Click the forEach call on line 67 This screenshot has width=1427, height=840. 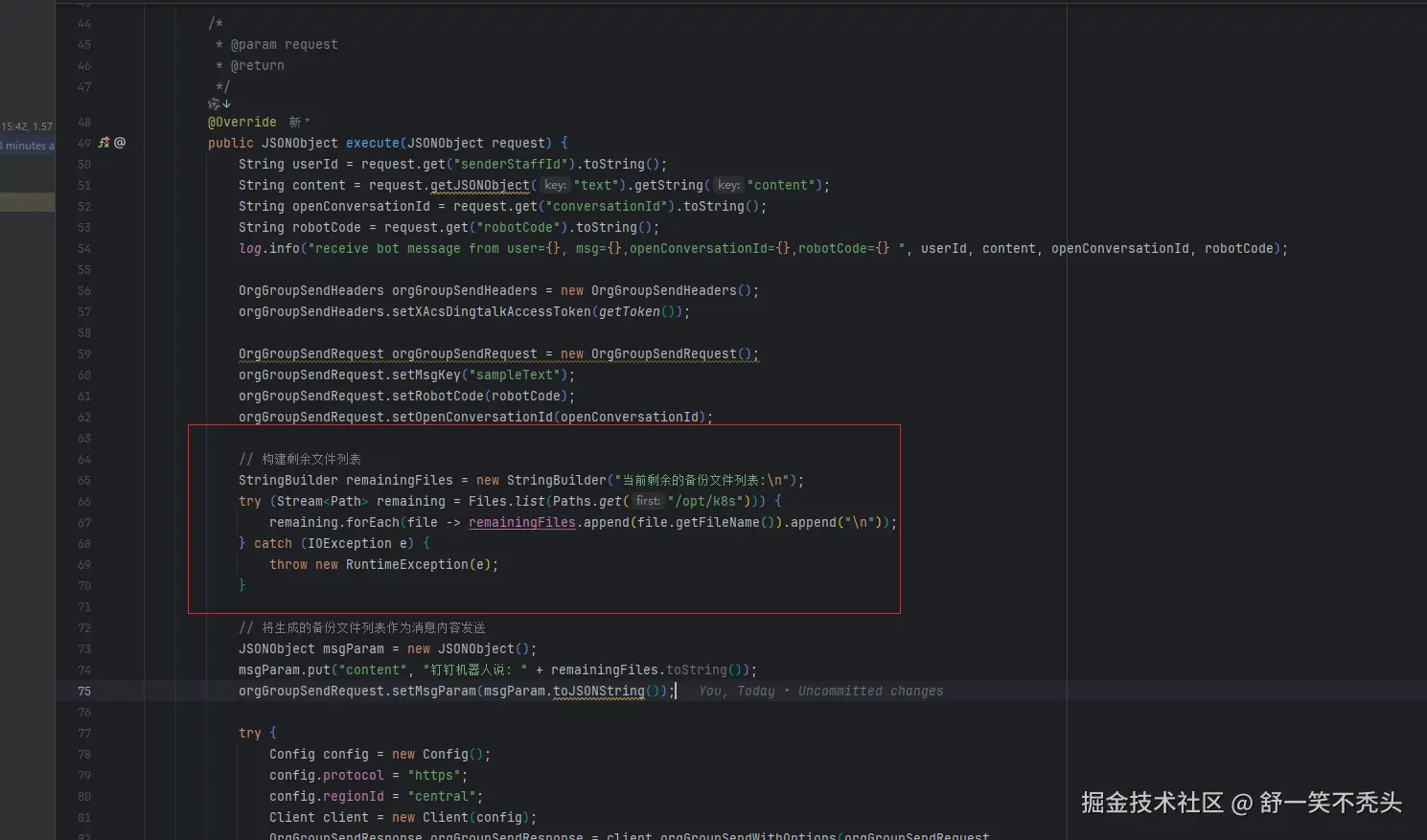coord(373,523)
